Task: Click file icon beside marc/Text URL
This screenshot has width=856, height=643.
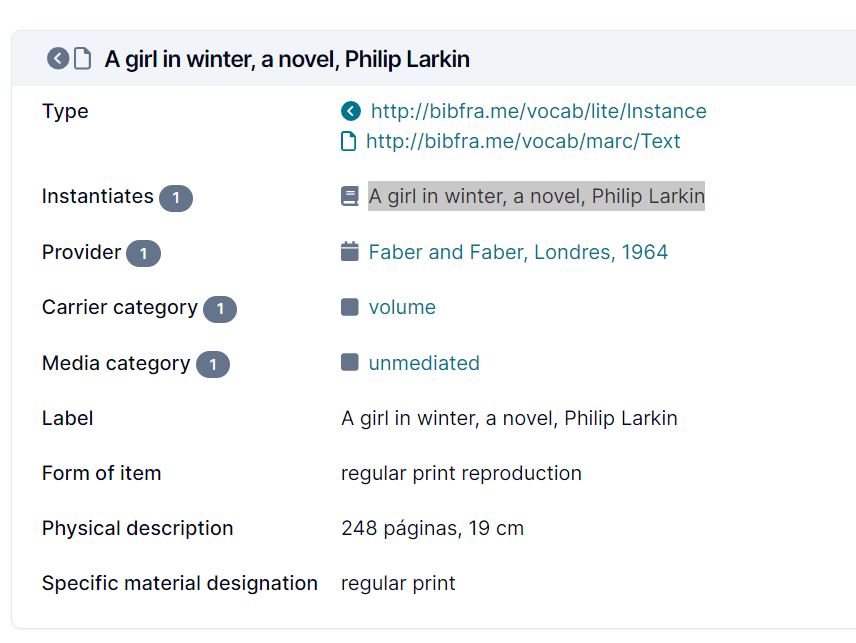Action: pyautogui.click(x=348, y=141)
